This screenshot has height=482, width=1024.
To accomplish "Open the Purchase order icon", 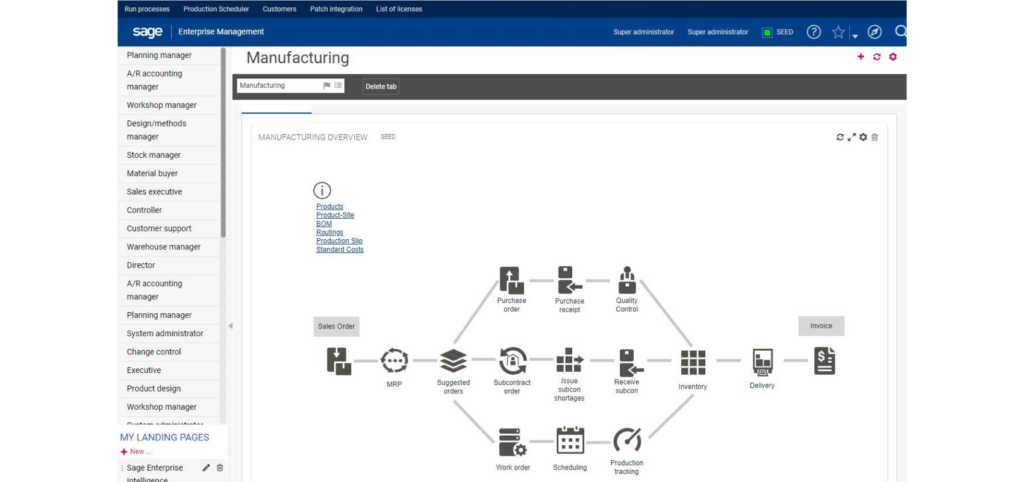I will pos(511,280).
